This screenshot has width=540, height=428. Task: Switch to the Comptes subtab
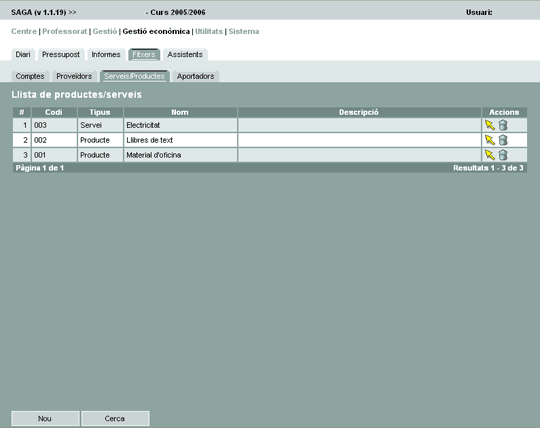click(x=30, y=76)
